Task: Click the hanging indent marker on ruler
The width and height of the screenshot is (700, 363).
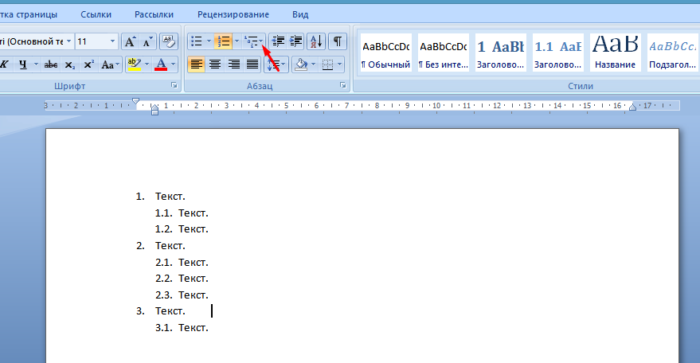Action: coord(154,107)
